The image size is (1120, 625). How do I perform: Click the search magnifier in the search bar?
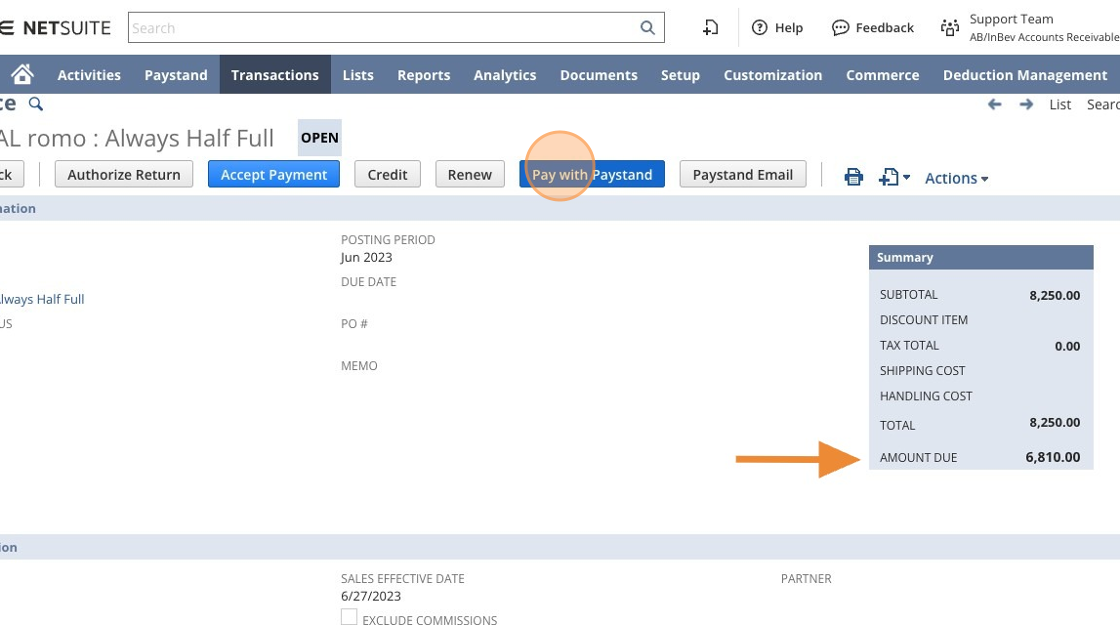[x=647, y=28]
